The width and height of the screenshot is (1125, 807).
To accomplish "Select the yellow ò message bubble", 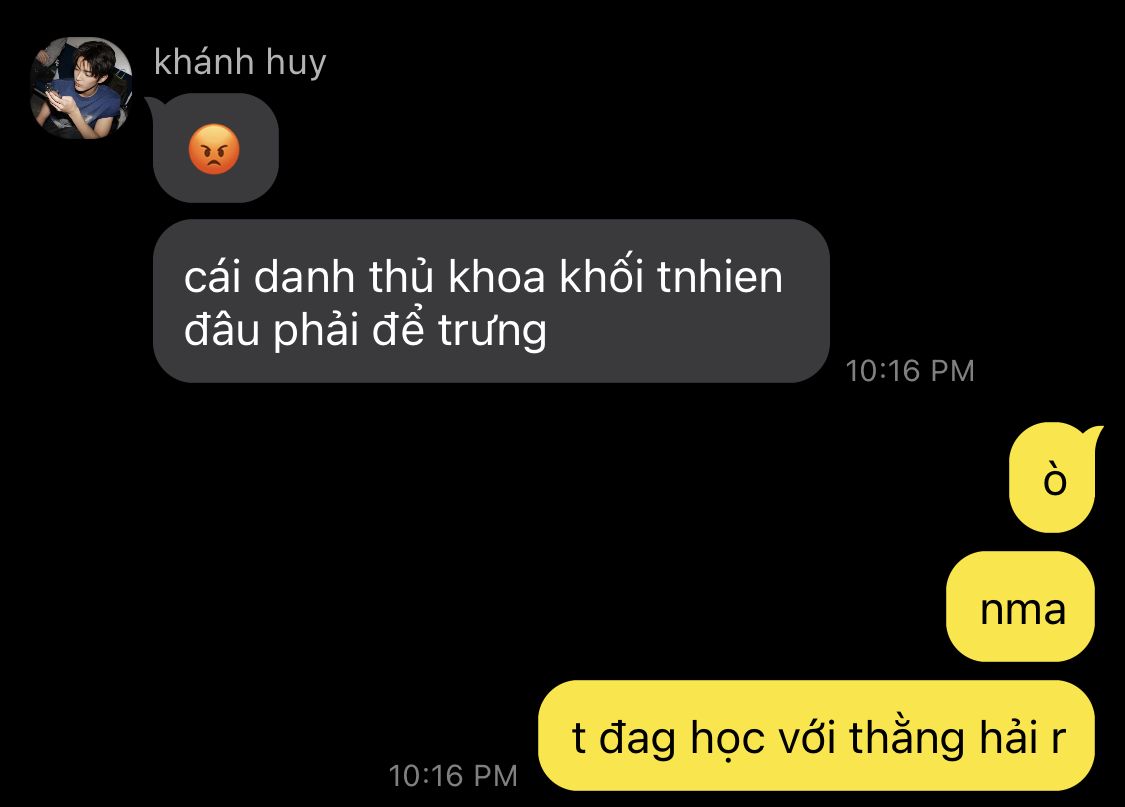I will click(1052, 478).
